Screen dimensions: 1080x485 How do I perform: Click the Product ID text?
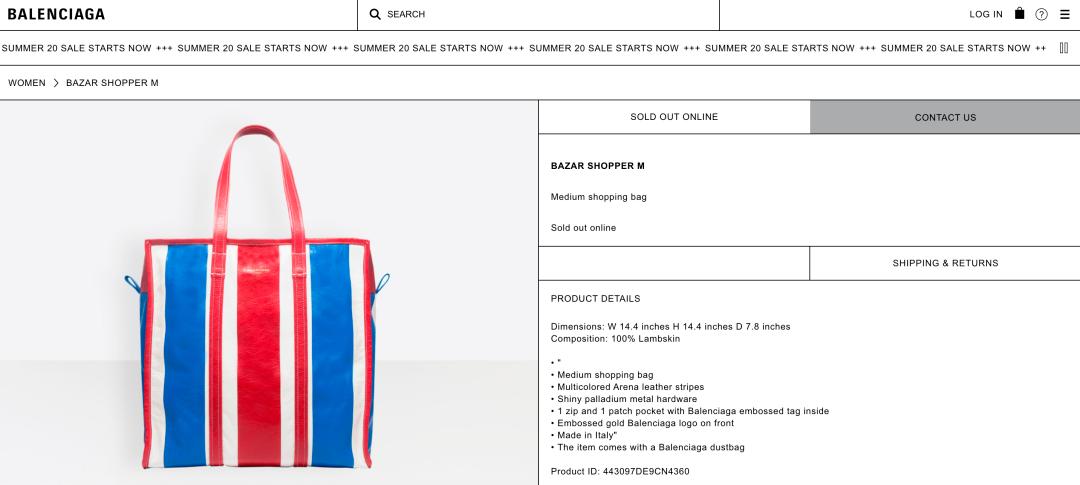tap(620, 471)
